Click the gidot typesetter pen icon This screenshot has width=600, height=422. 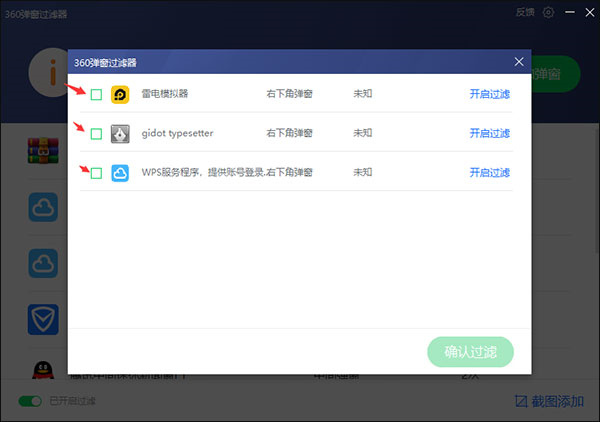[x=120, y=134]
